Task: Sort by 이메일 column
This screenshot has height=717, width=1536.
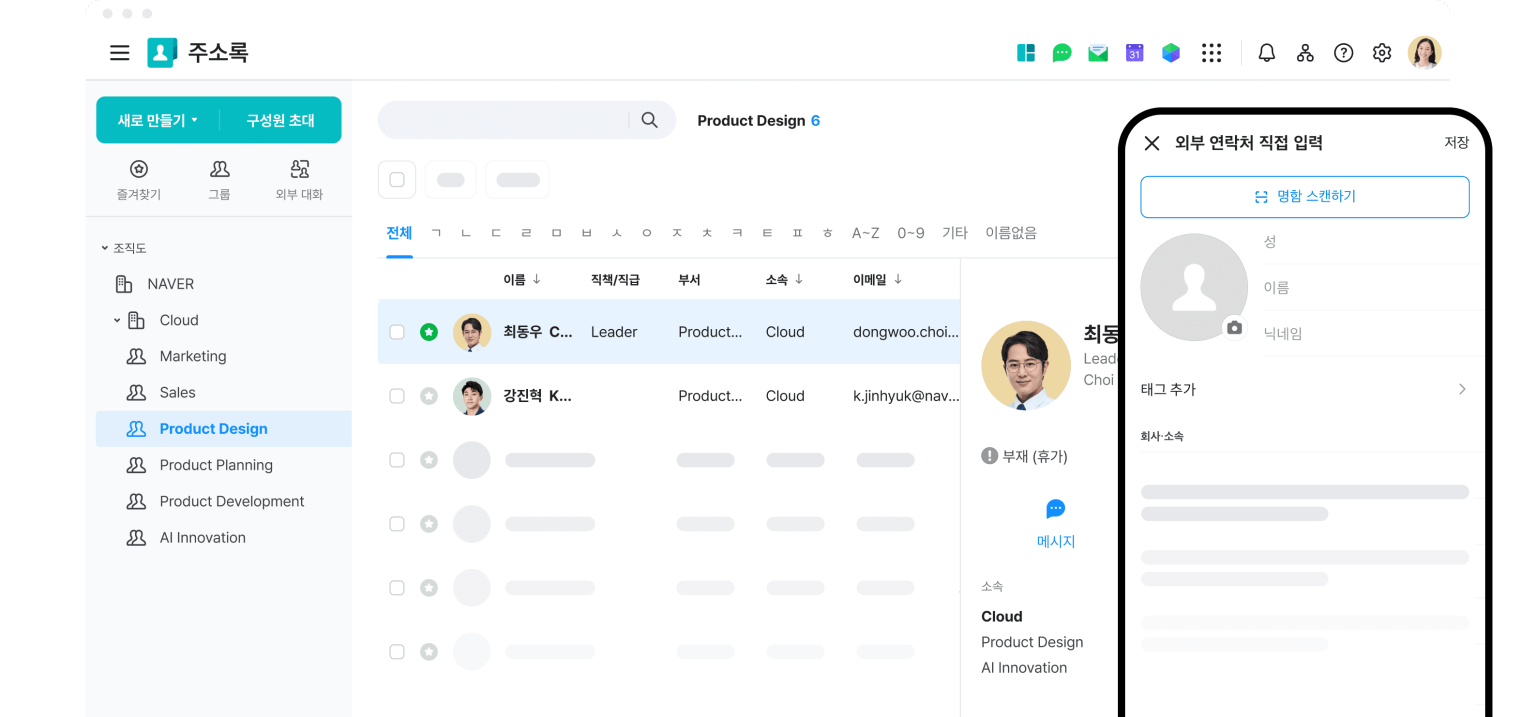Action: [x=878, y=280]
